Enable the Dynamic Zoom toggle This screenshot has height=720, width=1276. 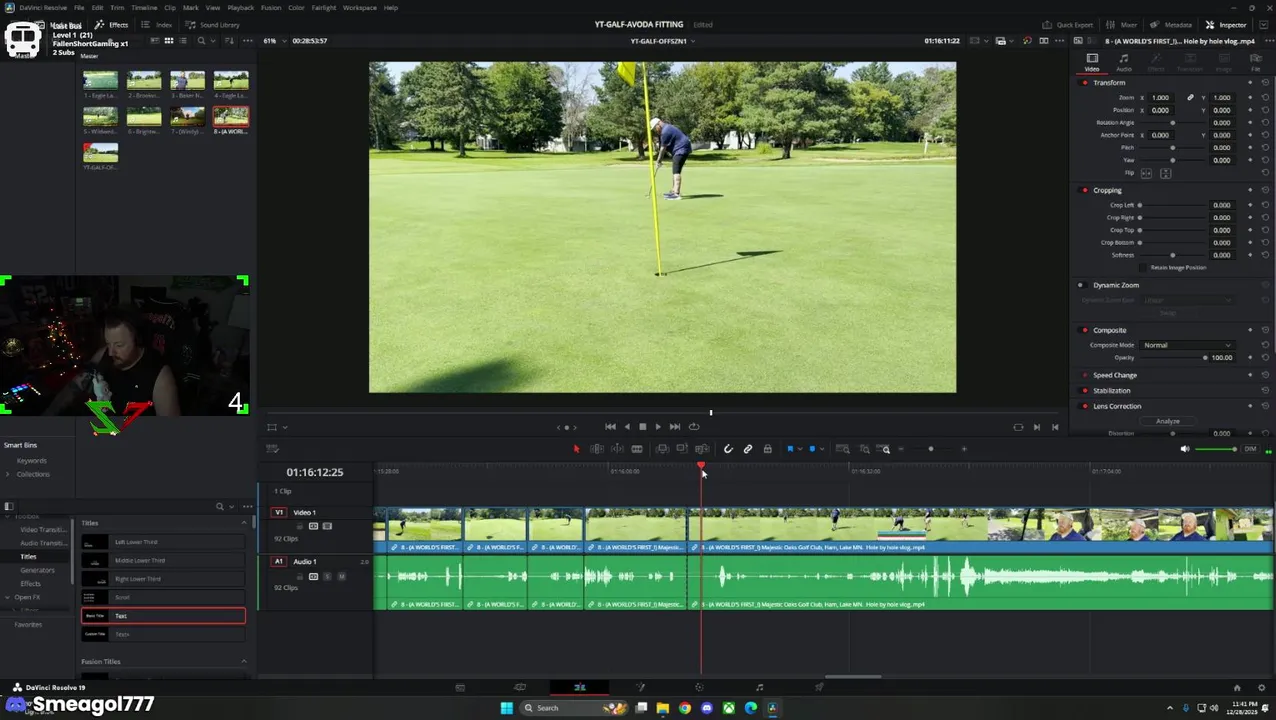1080,285
